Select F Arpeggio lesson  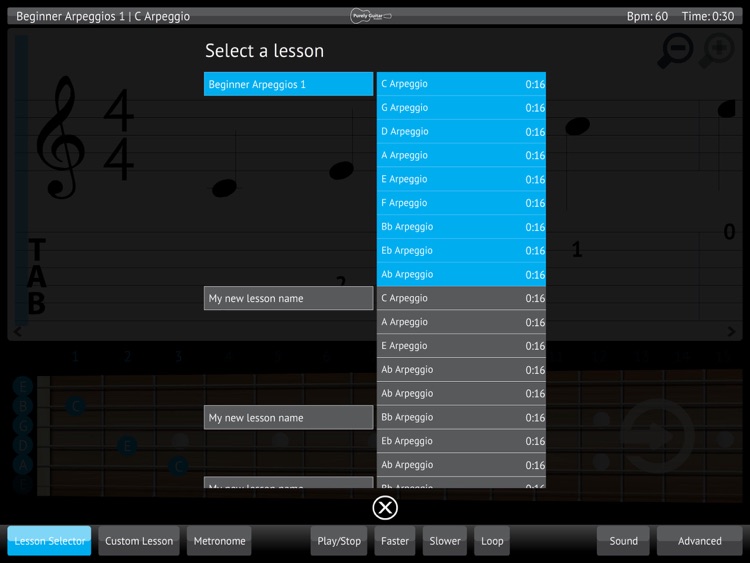461,203
